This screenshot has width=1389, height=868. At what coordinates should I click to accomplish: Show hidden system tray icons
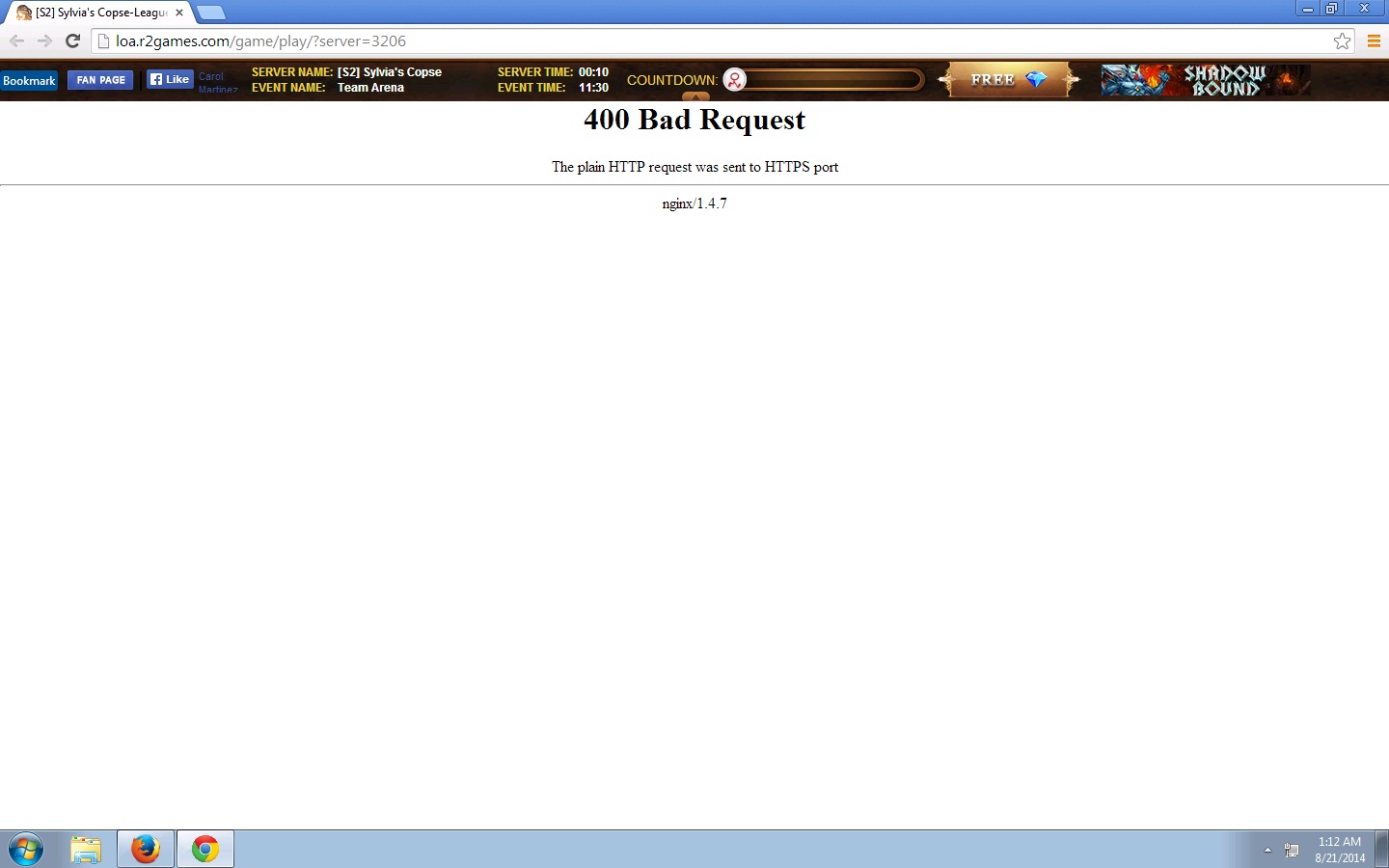pos(1267,850)
